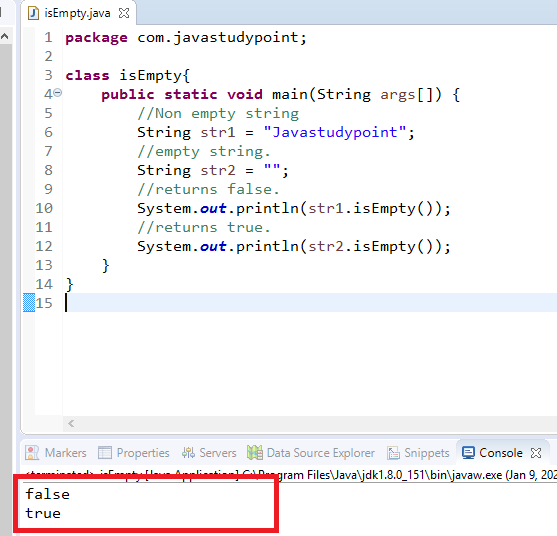Click the editor horizontal scrollbar left arrow
This screenshot has height=536, width=557.
[x=71, y=423]
